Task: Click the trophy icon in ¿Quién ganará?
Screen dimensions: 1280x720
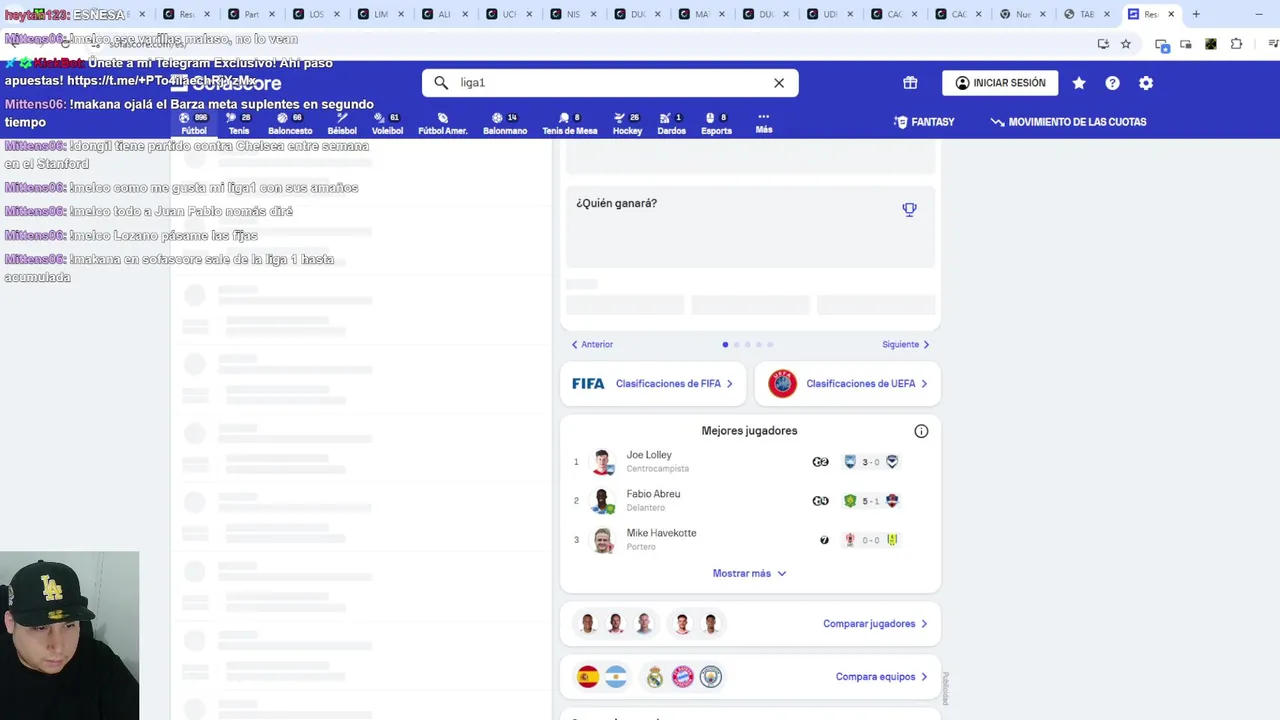Action: (x=909, y=209)
